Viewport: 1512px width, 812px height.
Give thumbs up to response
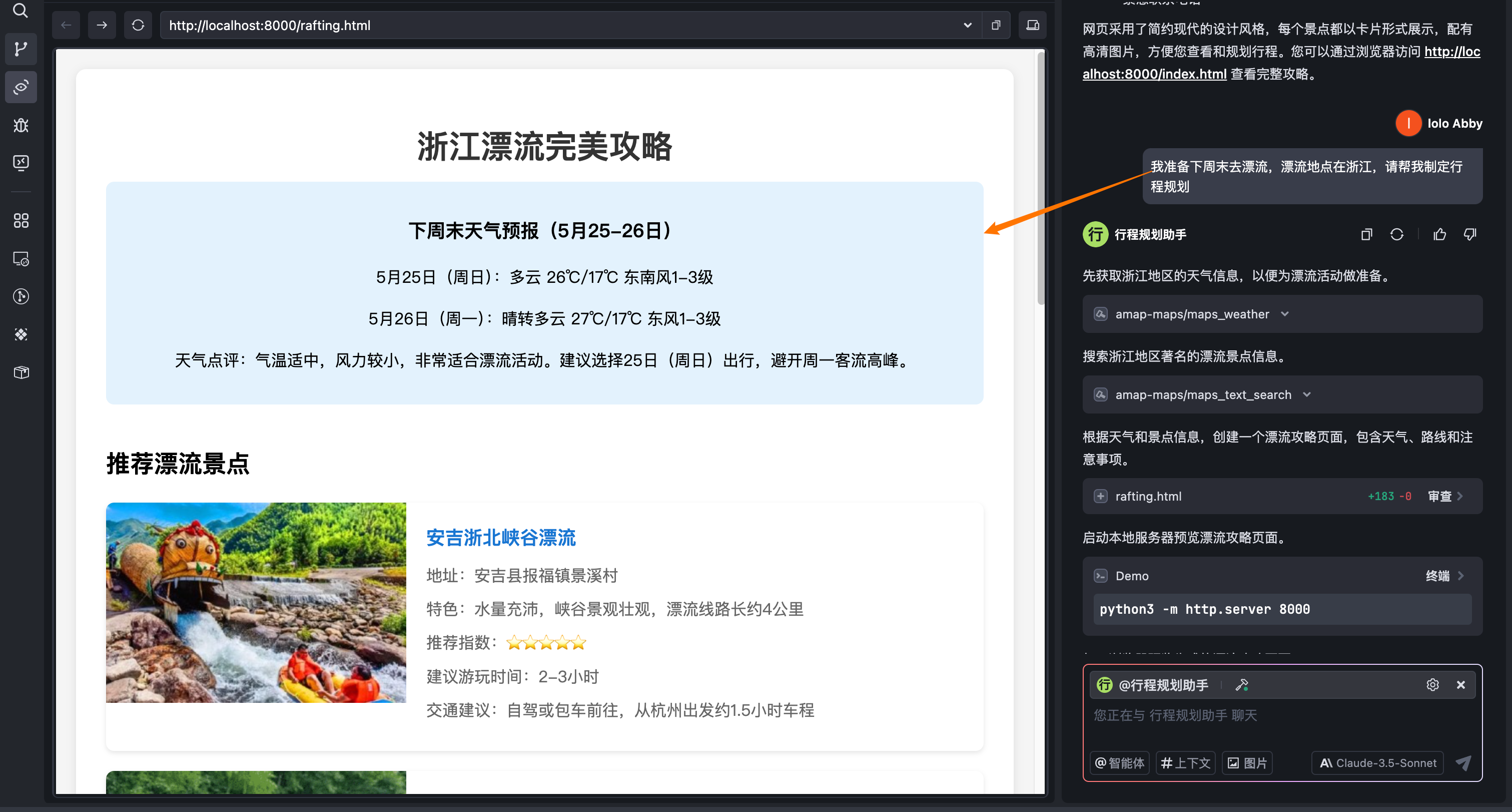[x=1439, y=235]
